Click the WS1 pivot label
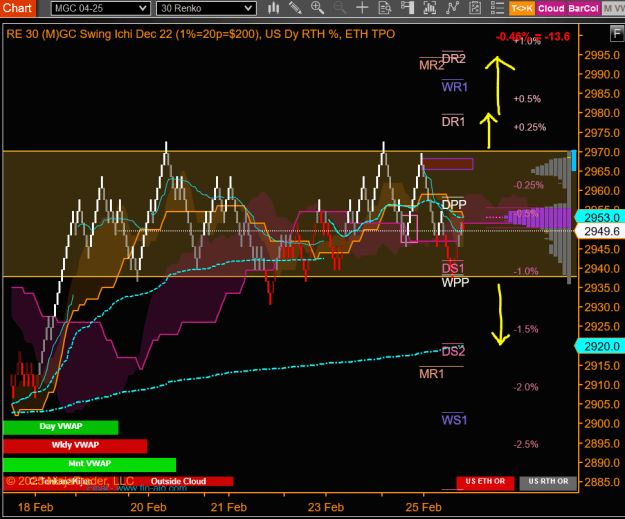Screen dimensions: 625x519 pyautogui.click(x=454, y=420)
